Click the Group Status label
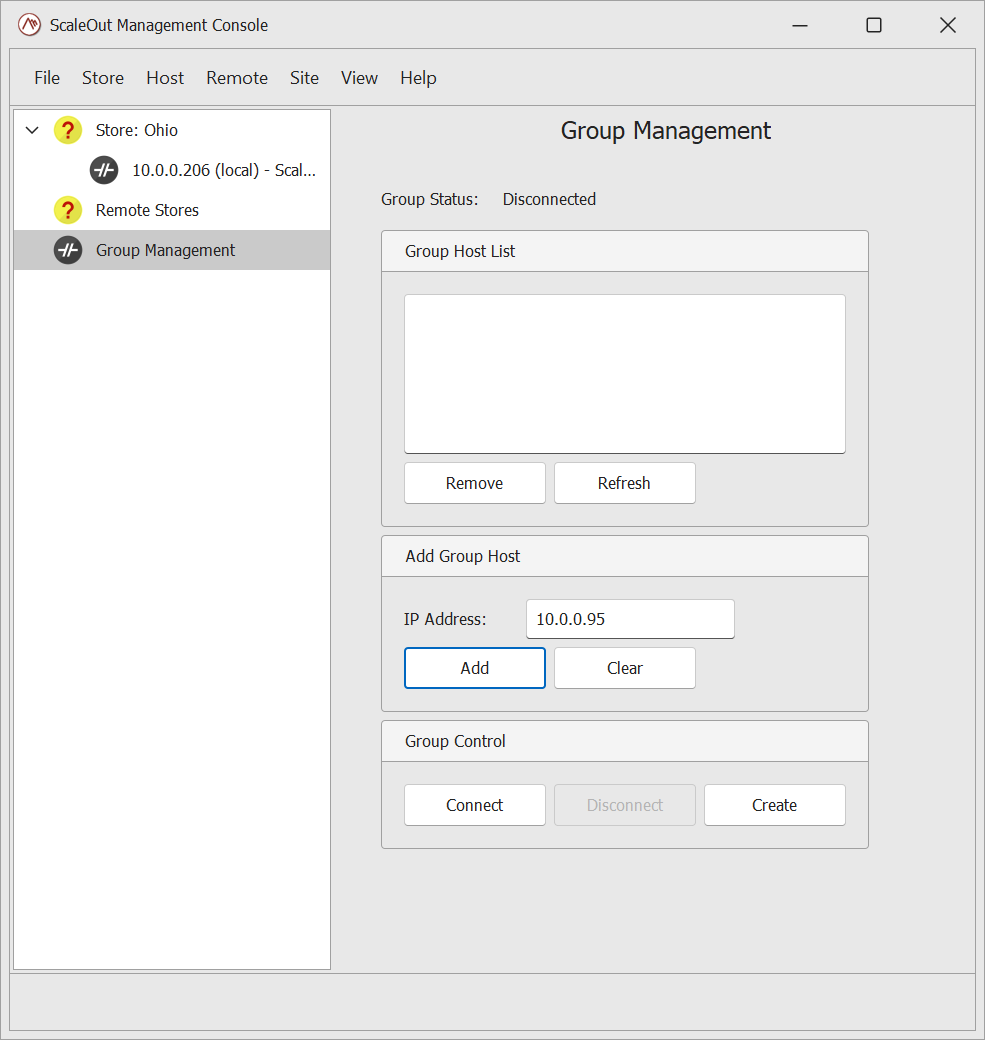 coord(430,200)
